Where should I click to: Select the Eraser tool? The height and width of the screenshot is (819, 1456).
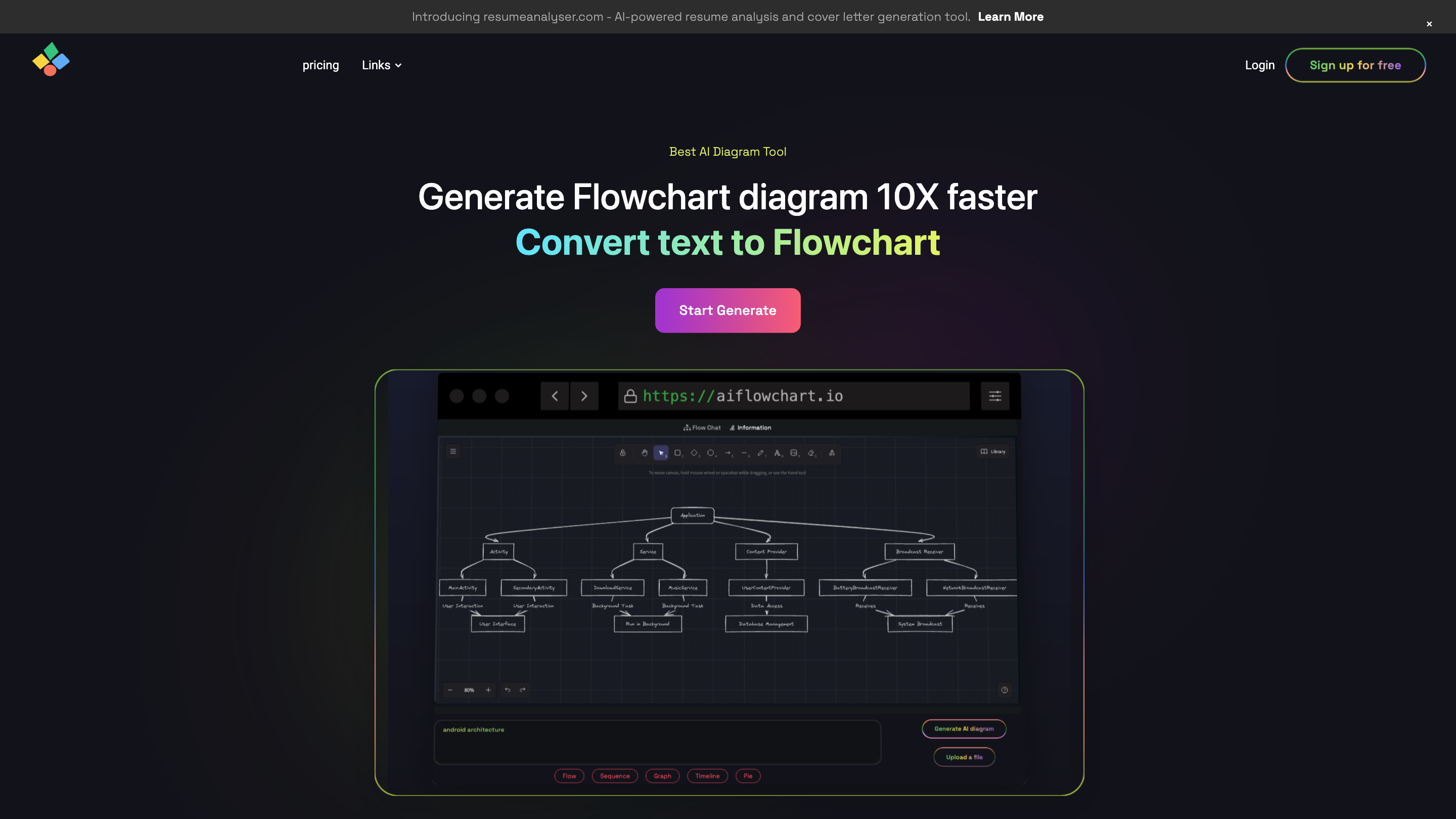click(810, 453)
